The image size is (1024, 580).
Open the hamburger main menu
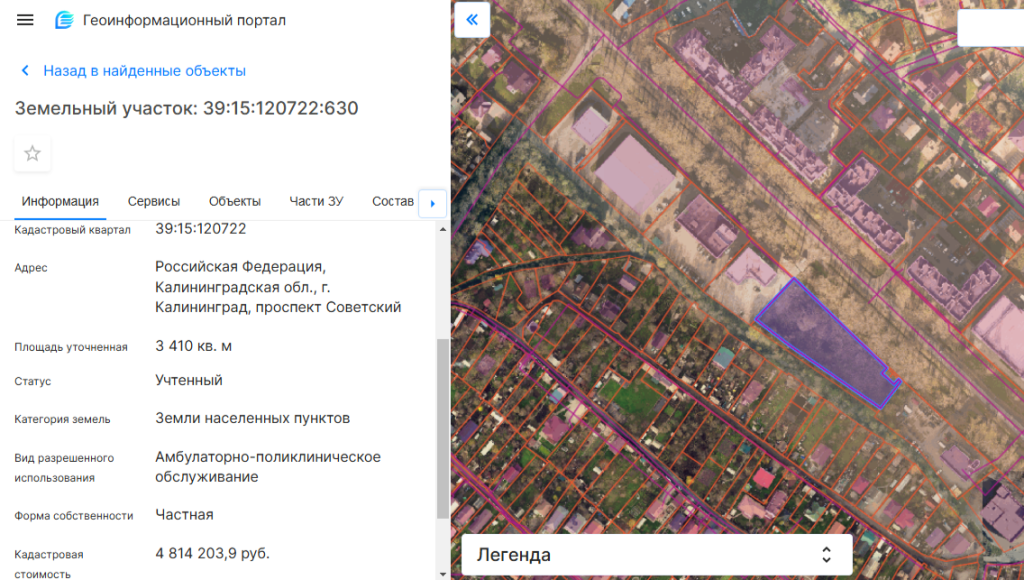click(x=25, y=20)
